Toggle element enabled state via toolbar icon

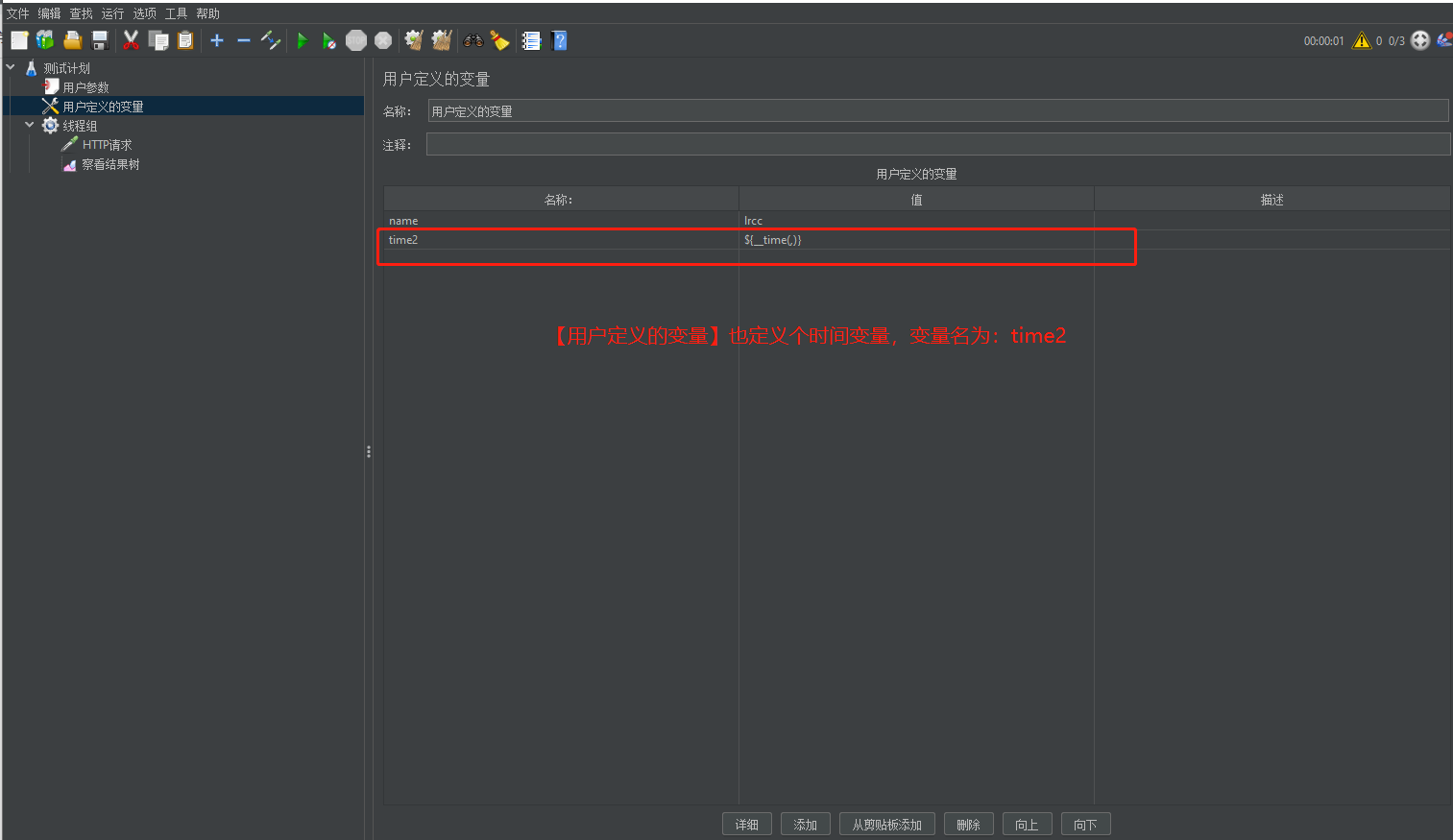[271, 40]
